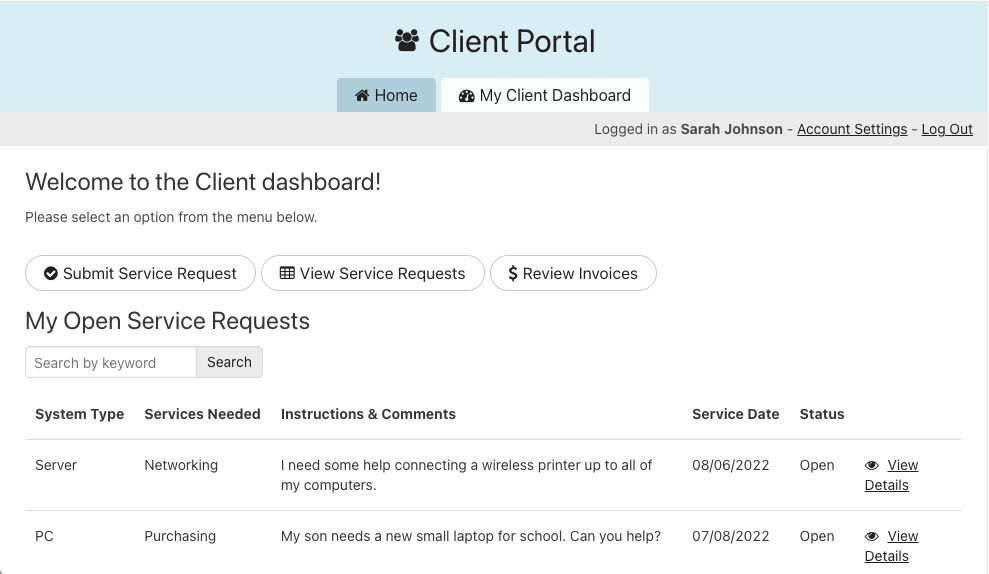This screenshot has height=574, width=989.
Task: Go to Review Invoices
Action: (573, 273)
